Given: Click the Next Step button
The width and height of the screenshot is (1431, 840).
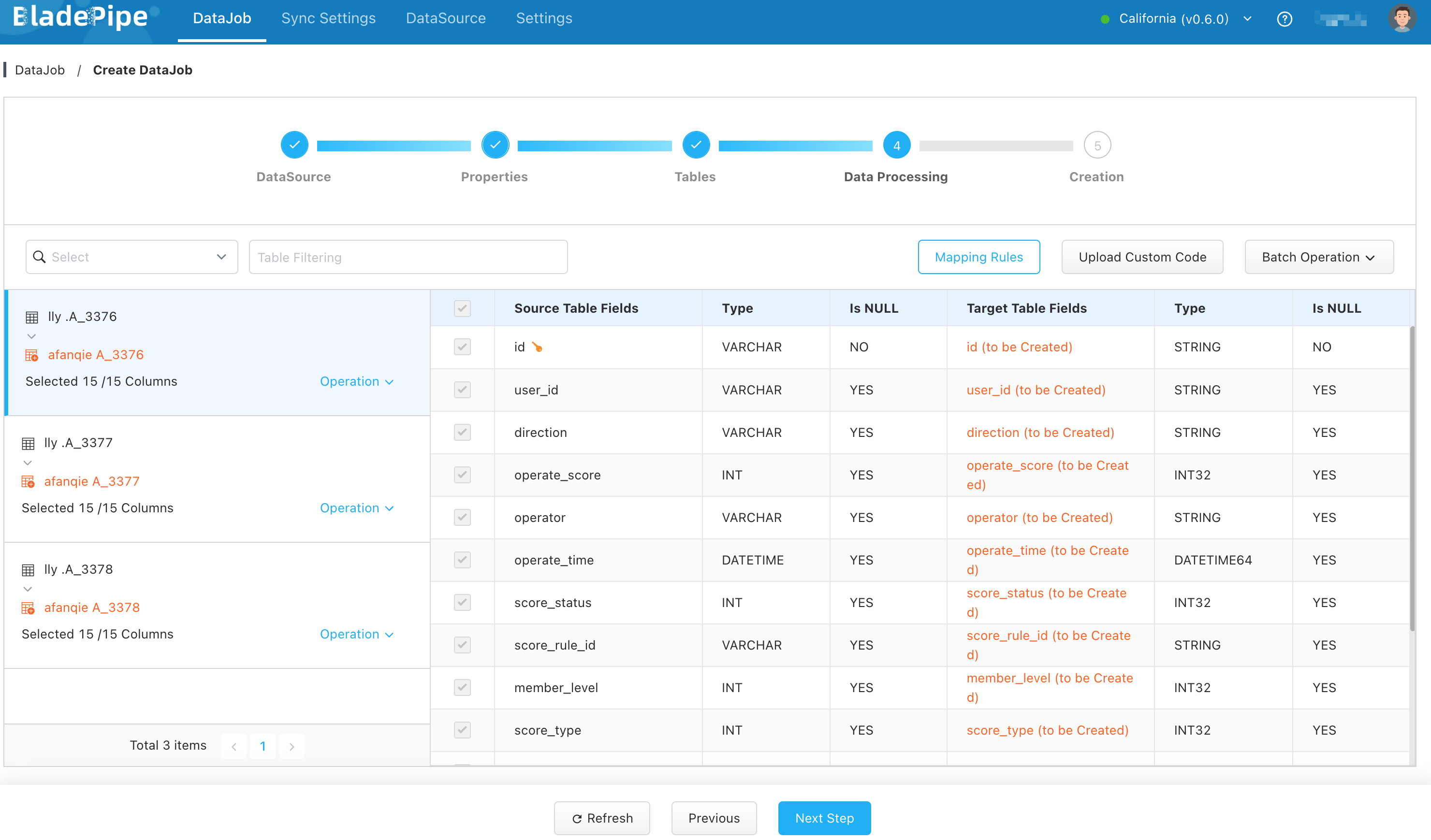Looking at the screenshot, I should click(823, 817).
